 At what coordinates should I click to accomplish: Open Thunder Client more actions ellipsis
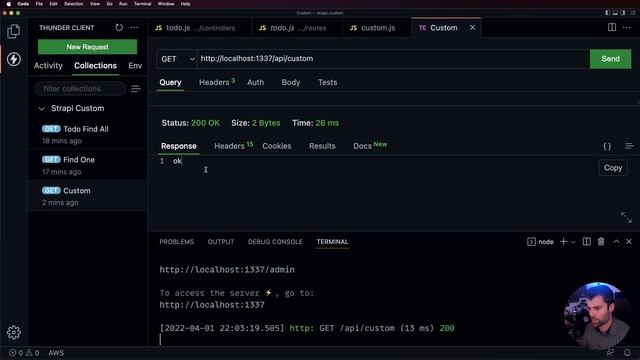(x=134, y=27)
